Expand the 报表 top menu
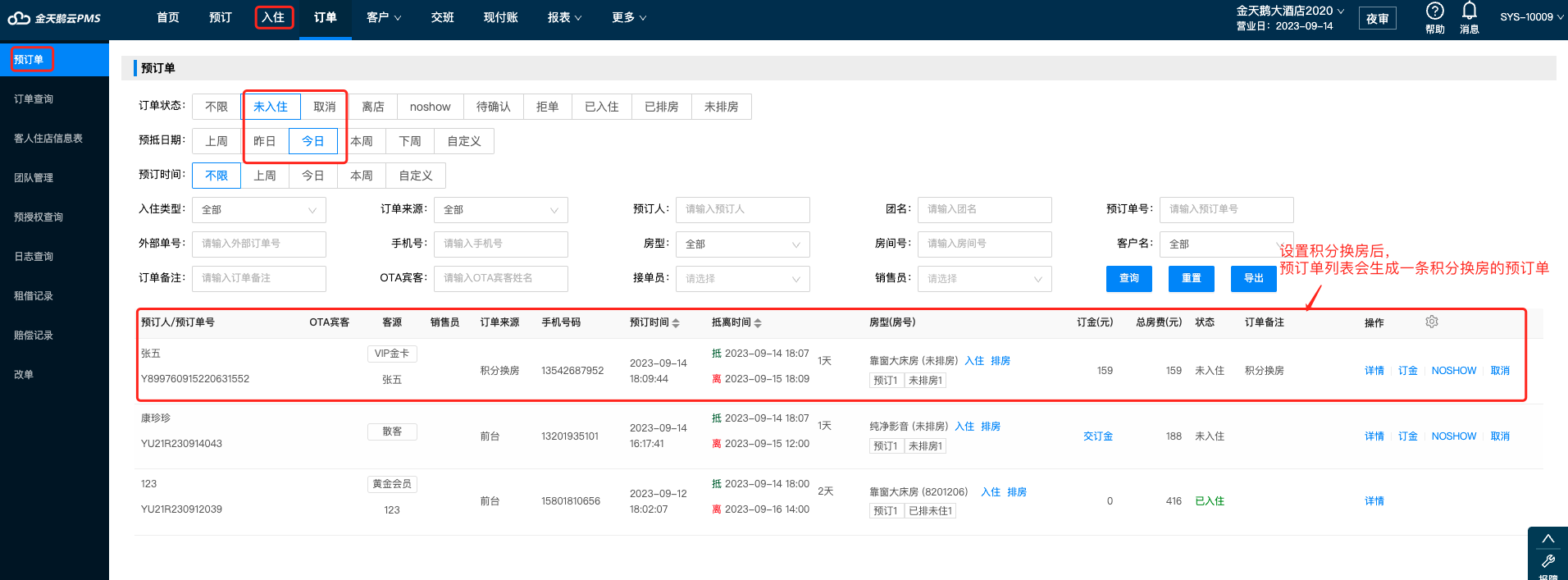Image resolution: width=1568 pixels, height=580 pixels. pos(565,17)
